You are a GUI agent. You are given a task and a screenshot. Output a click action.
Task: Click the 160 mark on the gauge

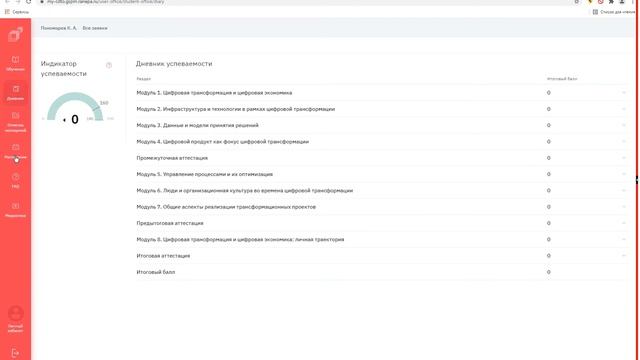(x=104, y=103)
